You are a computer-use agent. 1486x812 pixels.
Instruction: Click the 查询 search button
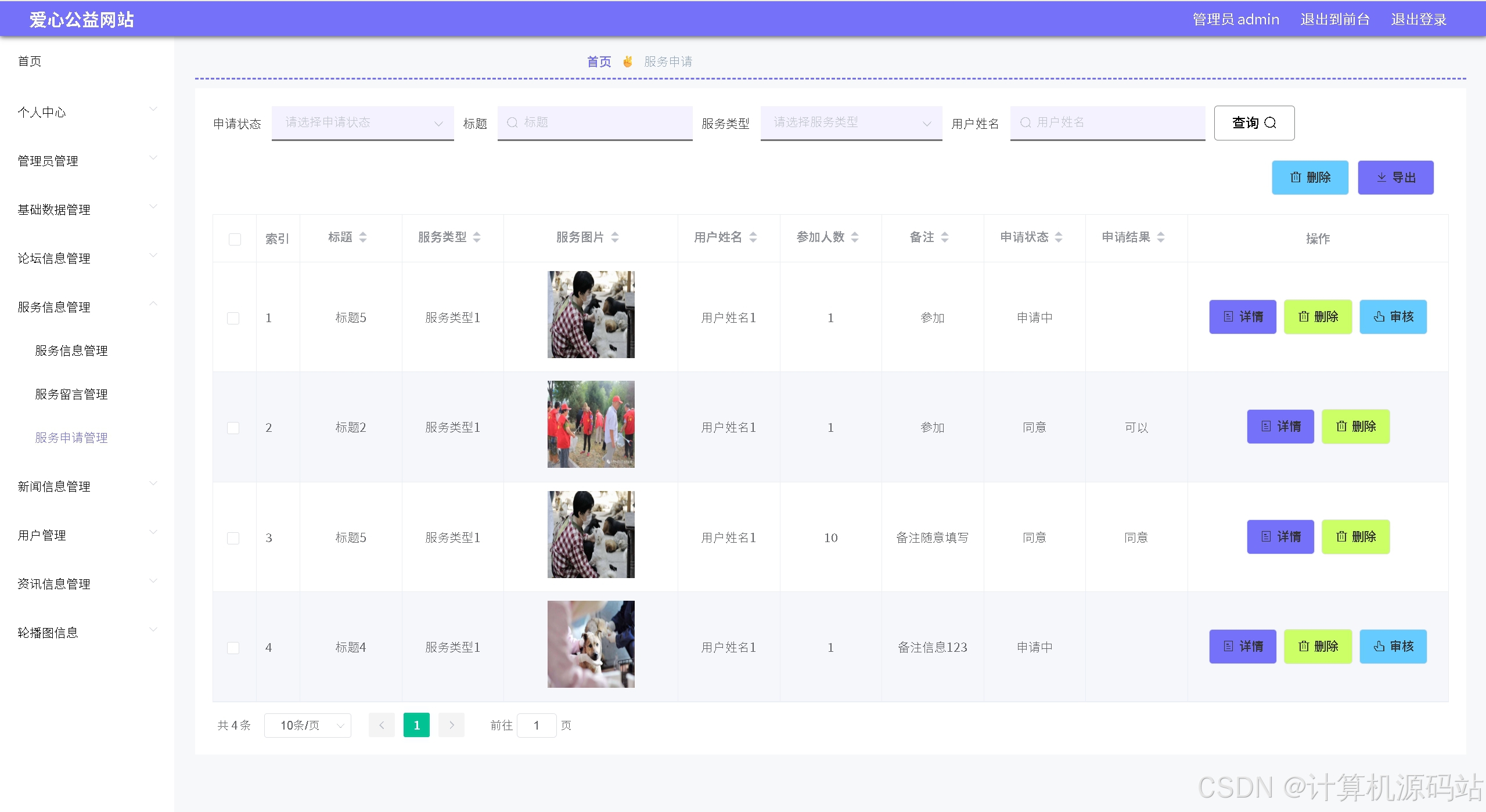[1254, 122]
